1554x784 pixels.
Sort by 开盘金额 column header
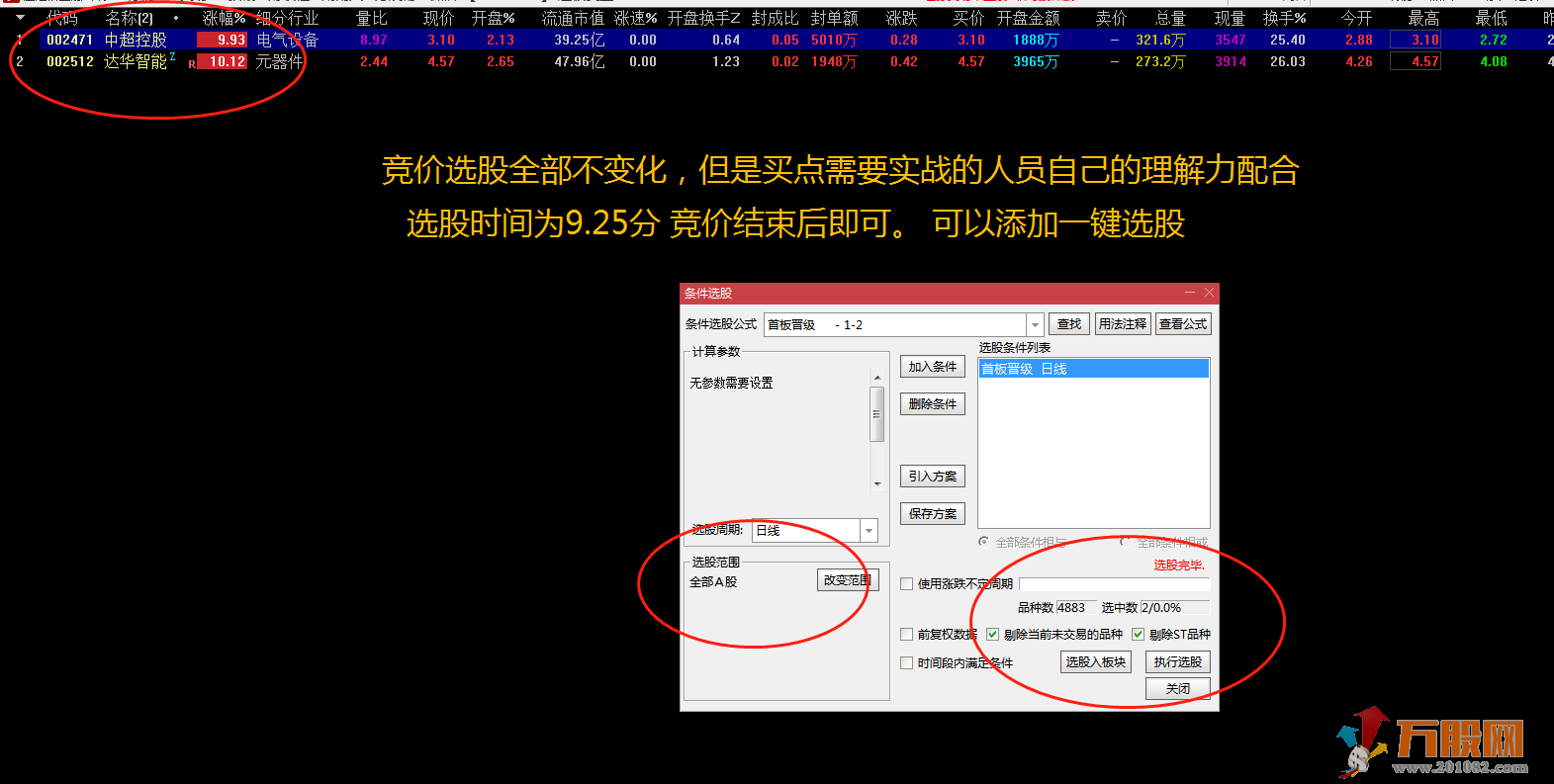[x=1029, y=18]
